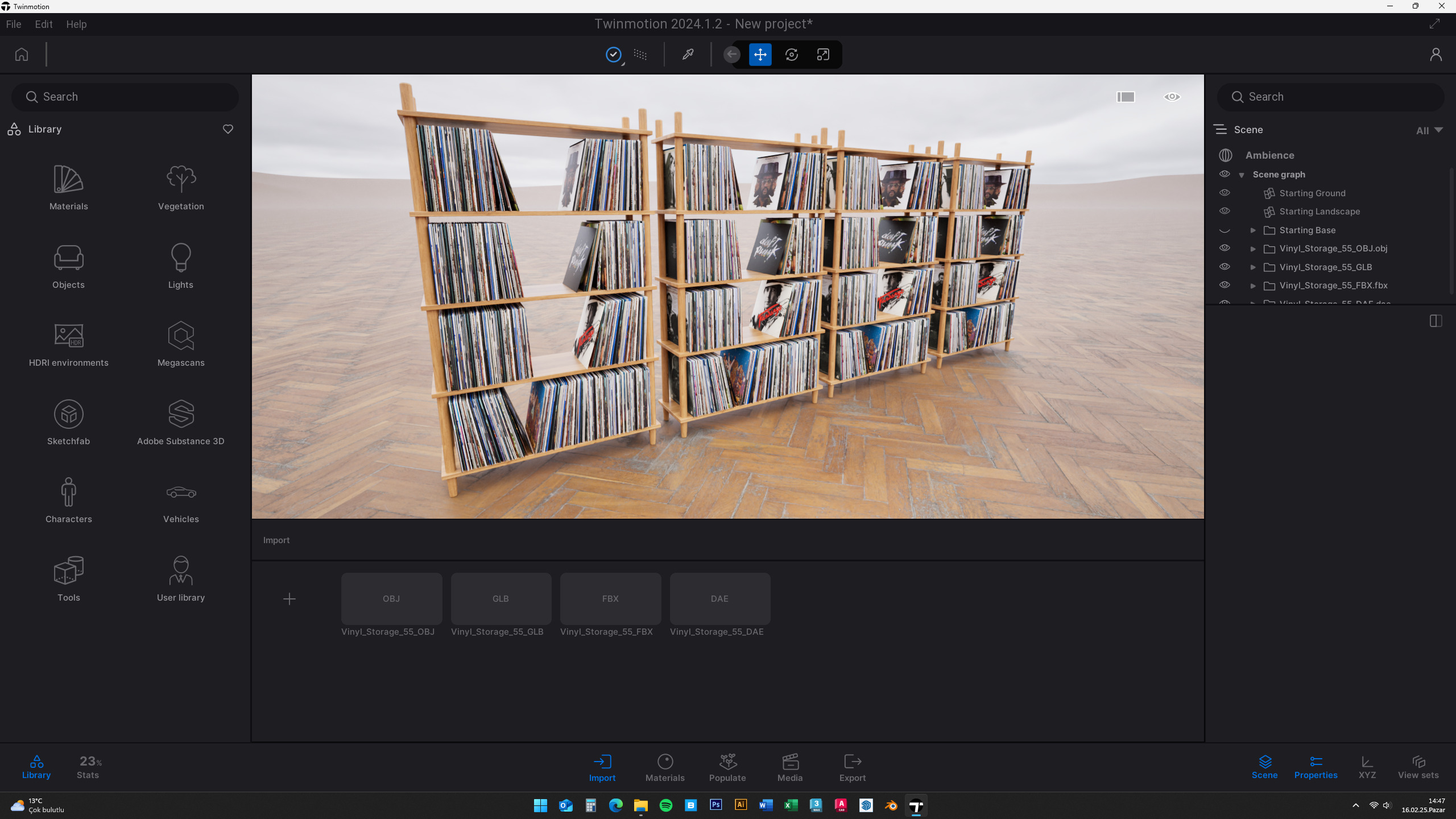Viewport: 1456px width, 819px height.
Task: Click the selection mode checkmark icon
Action: pyautogui.click(x=614, y=55)
